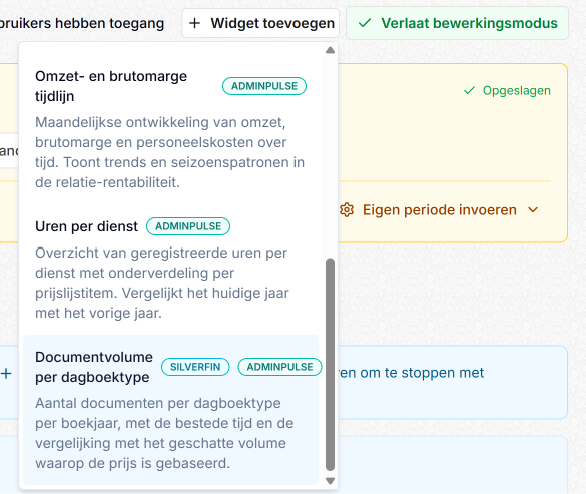Click the ADMINPULSE badge next to Uren per dienst
Viewport: 586px width, 494px height.
[188, 226]
